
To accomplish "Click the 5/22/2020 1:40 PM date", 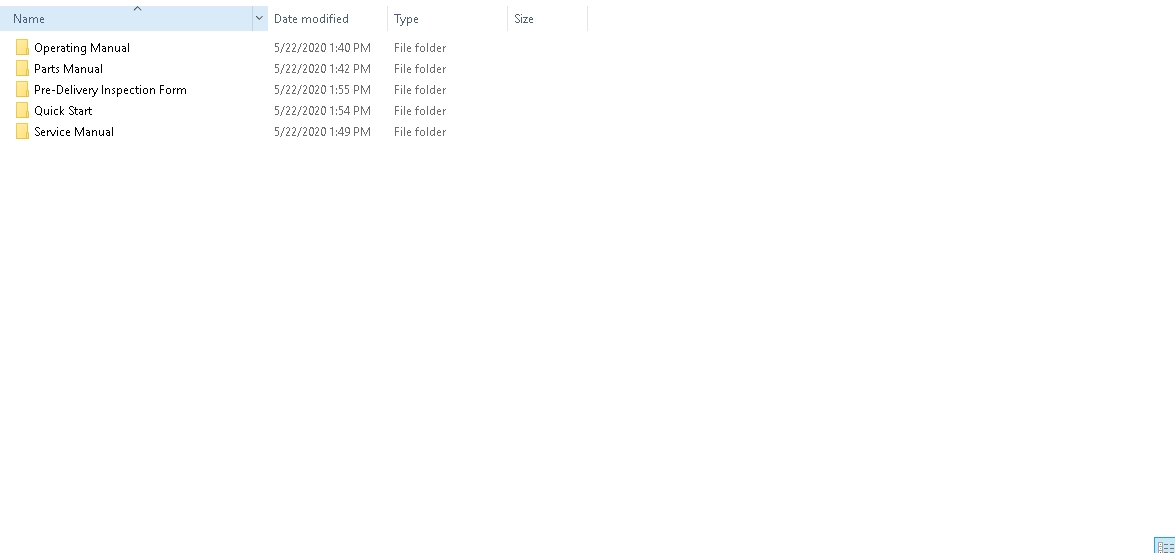I will click(322, 48).
